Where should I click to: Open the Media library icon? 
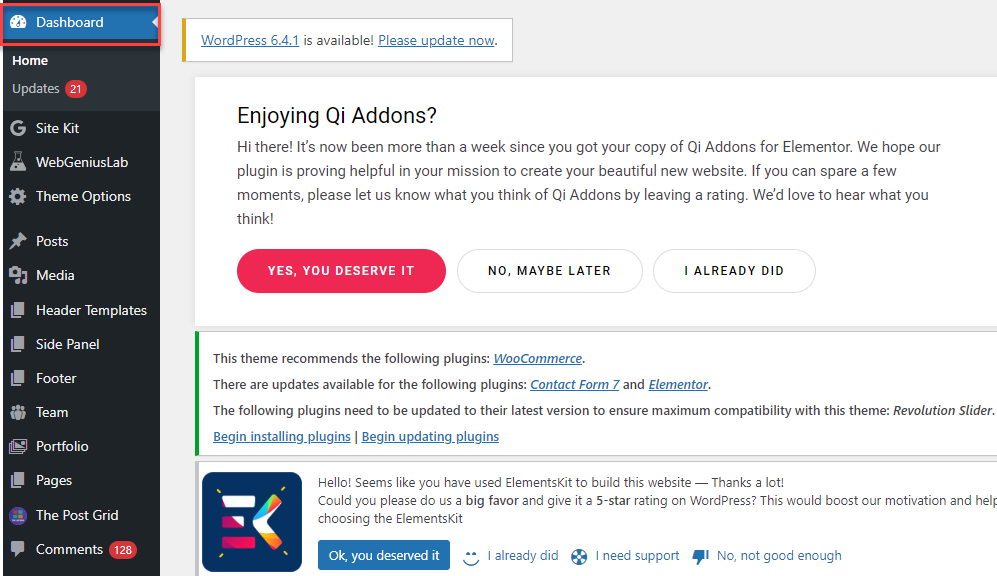coord(18,275)
